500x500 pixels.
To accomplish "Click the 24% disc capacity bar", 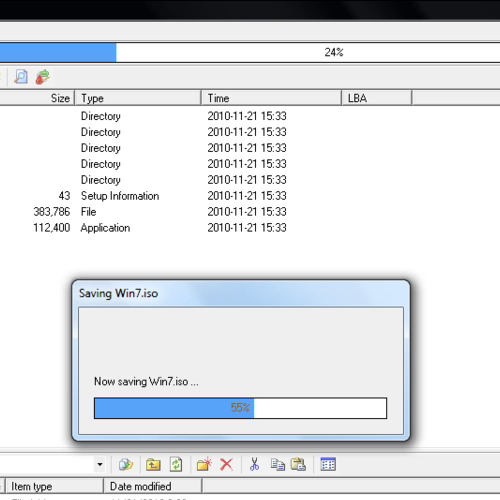I will coord(250,52).
